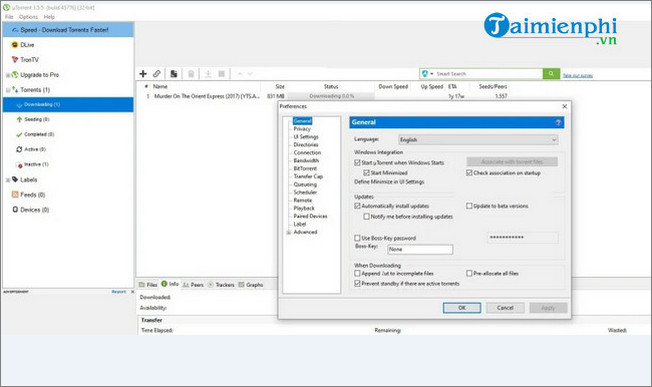Open the Help menu

tap(49, 17)
